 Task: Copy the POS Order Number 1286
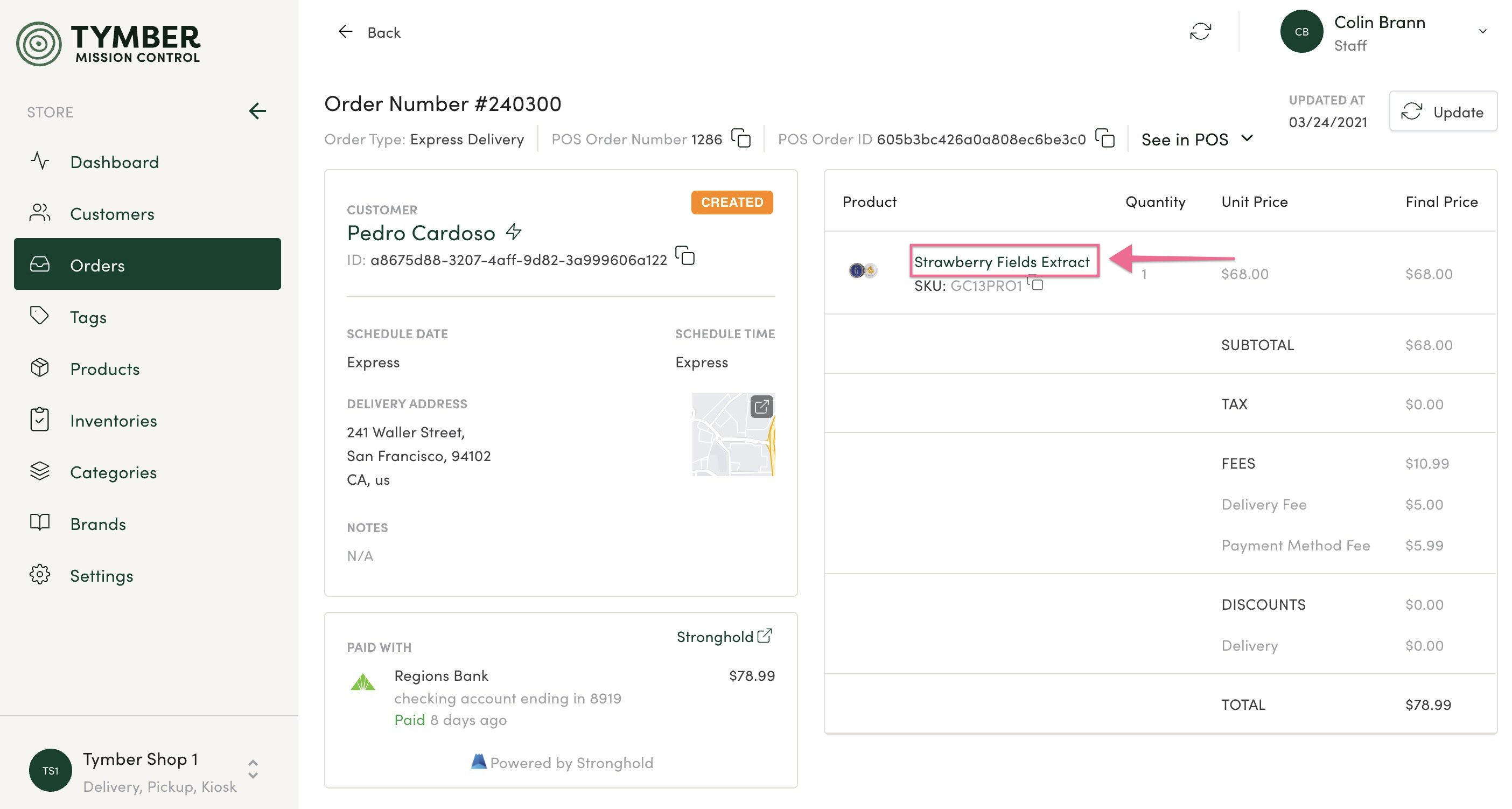(x=741, y=138)
